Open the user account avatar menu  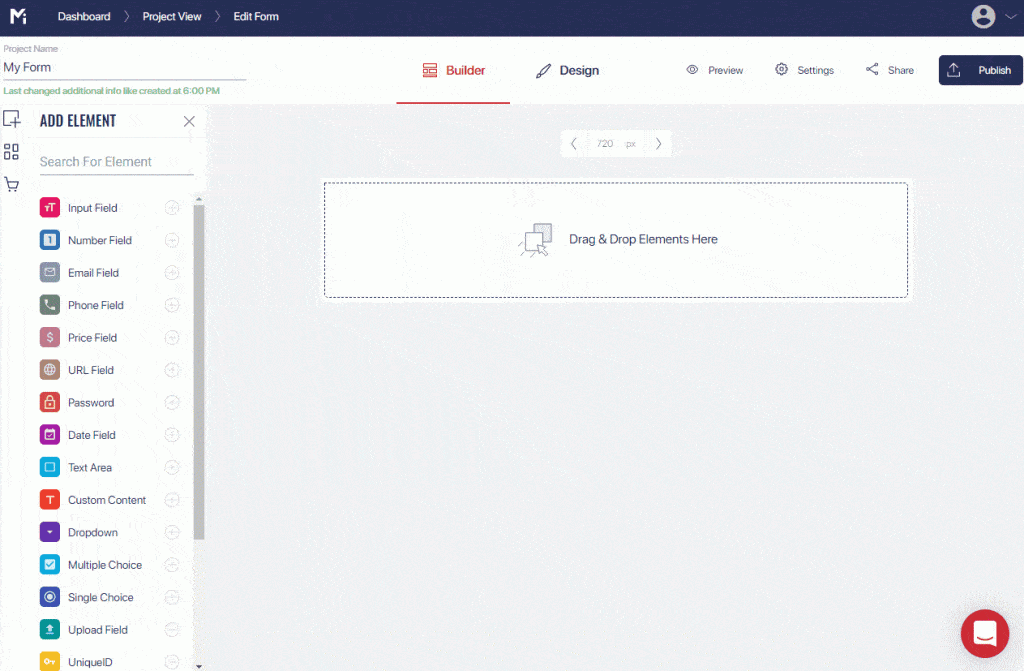(x=983, y=16)
